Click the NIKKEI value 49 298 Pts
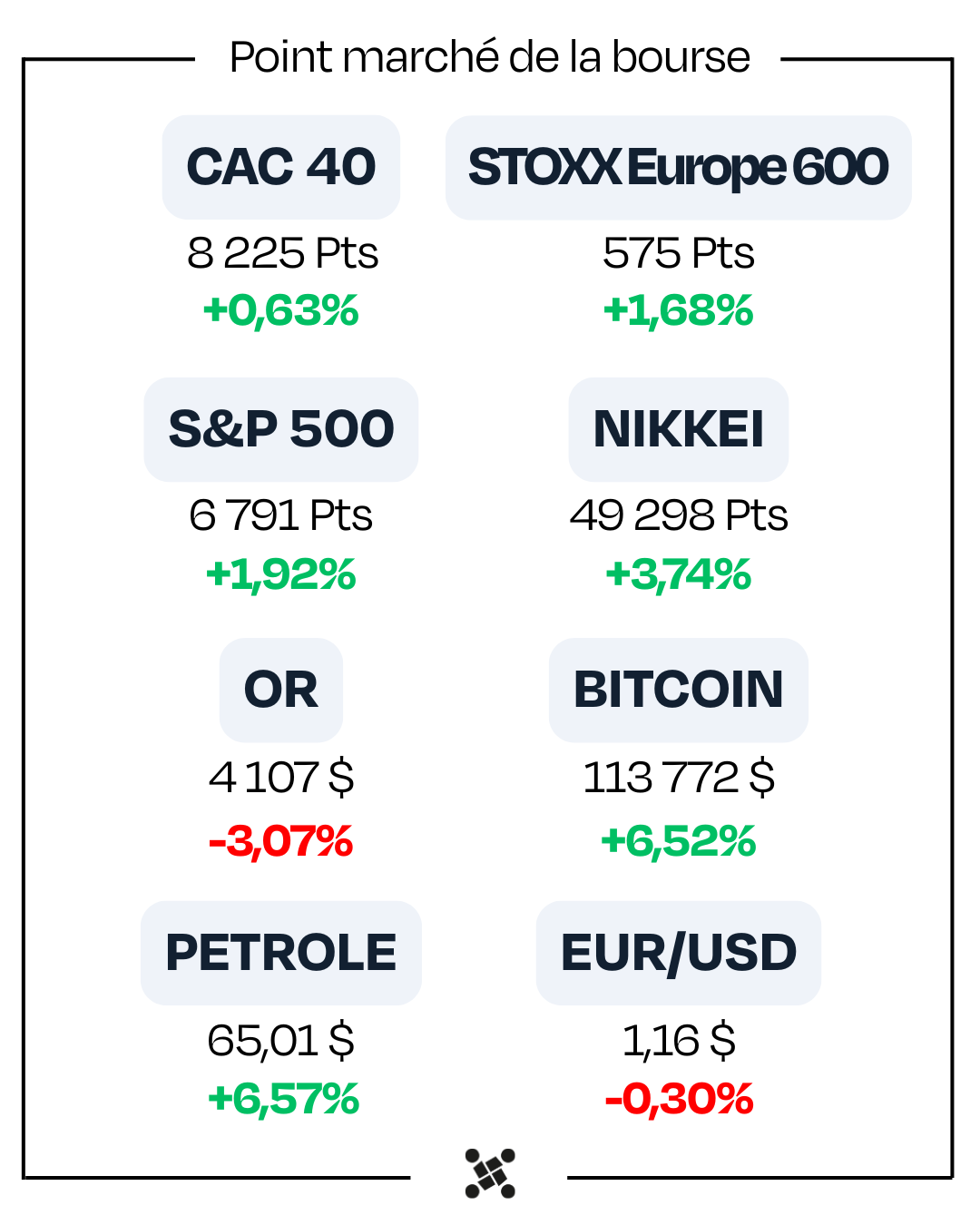The image size is (980, 1225). pos(678,515)
